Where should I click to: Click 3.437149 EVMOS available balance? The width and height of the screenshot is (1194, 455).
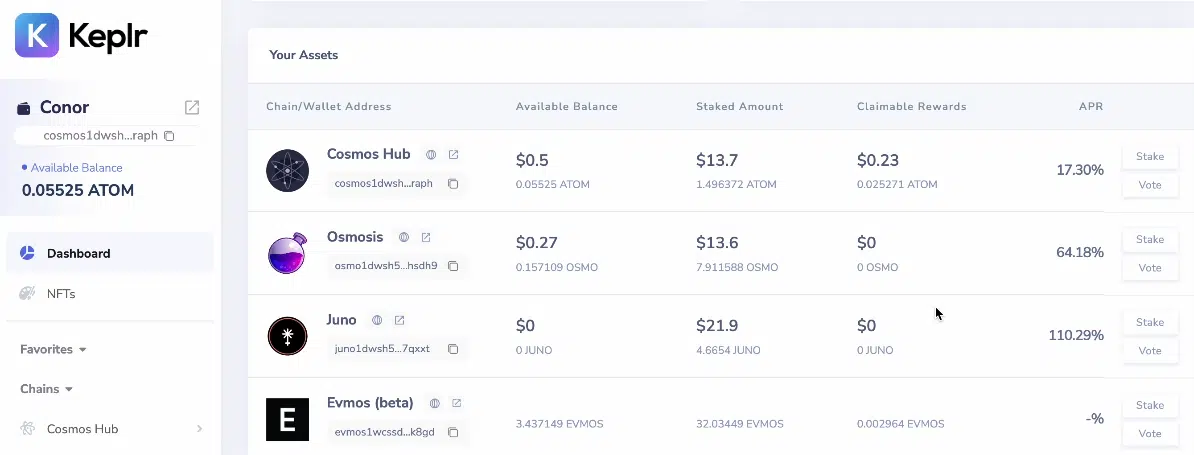tap(559, 424)
